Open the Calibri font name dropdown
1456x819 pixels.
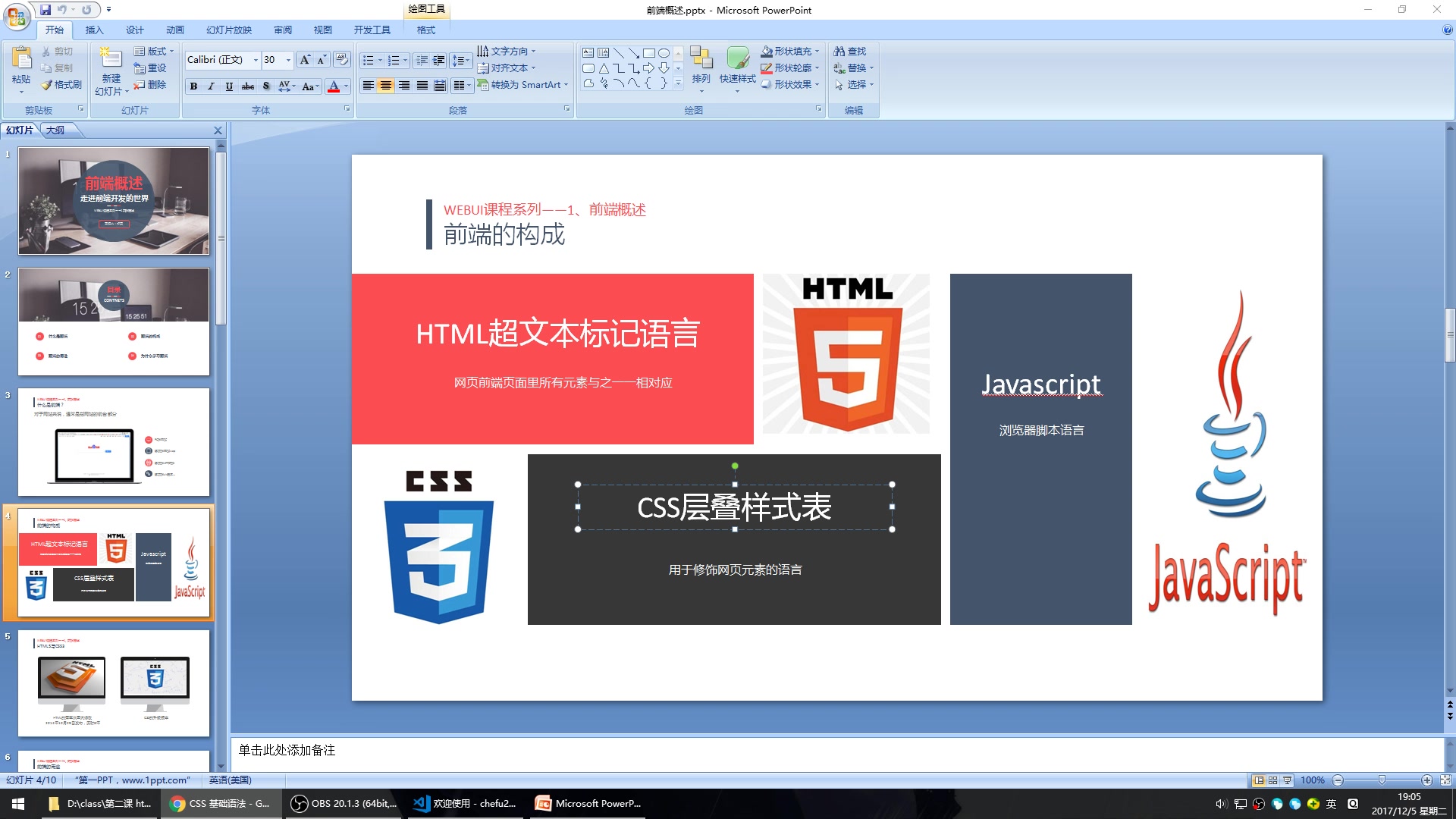(x=256, y=60)
